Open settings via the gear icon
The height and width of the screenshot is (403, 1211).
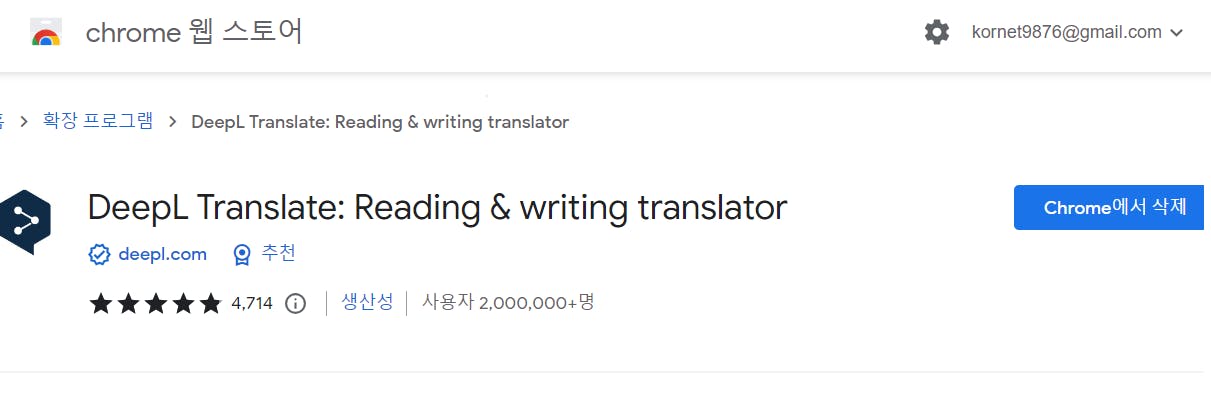[x=936, y=32]
